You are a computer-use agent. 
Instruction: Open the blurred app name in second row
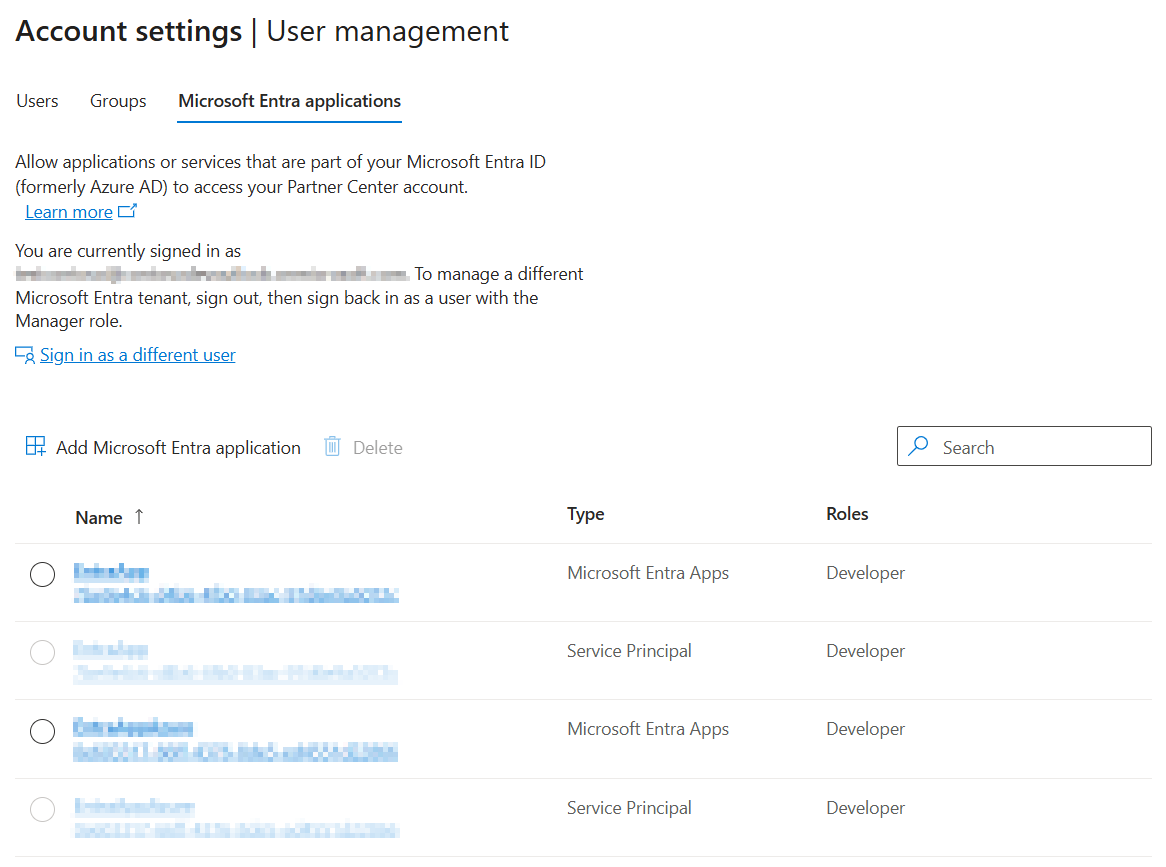(x=111, y=650)
